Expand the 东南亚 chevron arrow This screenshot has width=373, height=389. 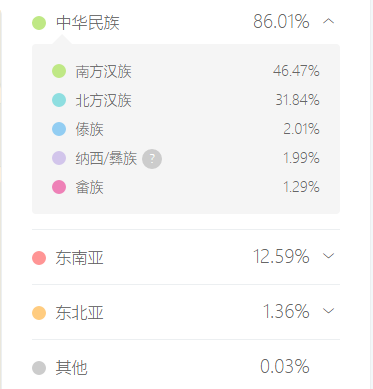tap(329, 256)
